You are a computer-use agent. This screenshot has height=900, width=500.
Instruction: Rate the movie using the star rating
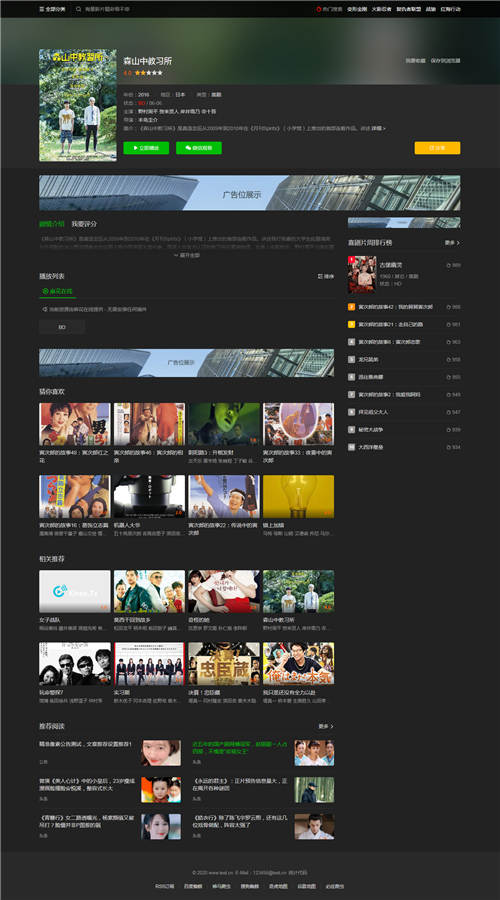149,73
